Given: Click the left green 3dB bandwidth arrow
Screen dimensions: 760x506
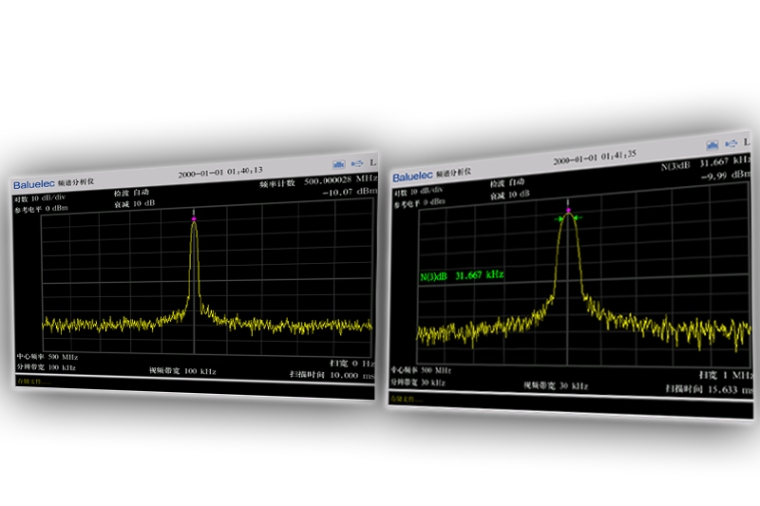Looking at the screenshot, I should pos(558,219).
